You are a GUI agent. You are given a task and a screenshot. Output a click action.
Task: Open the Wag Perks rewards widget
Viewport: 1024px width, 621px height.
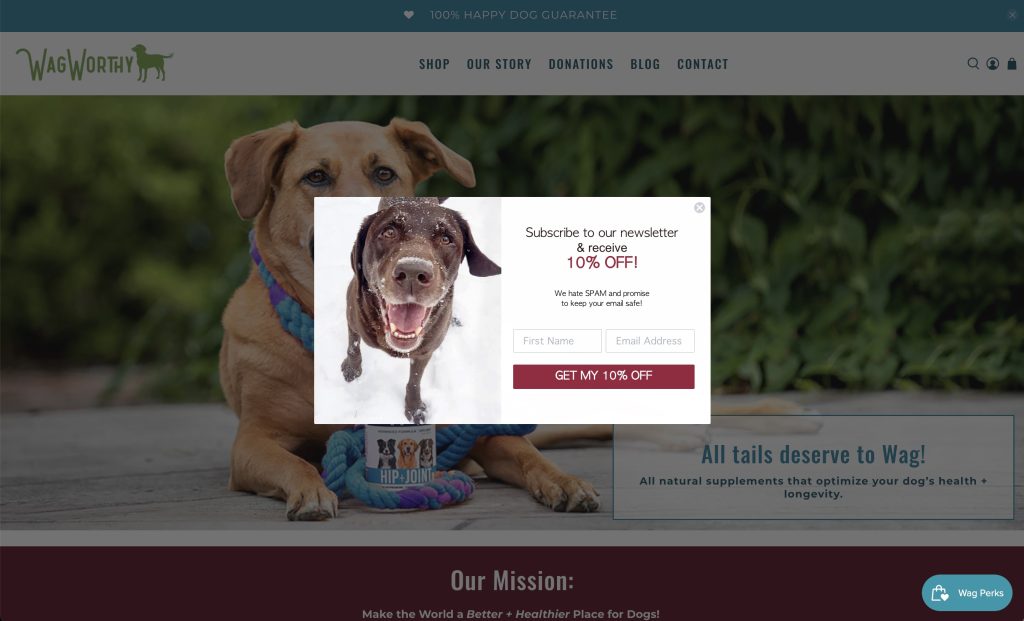tap(967, 593)
